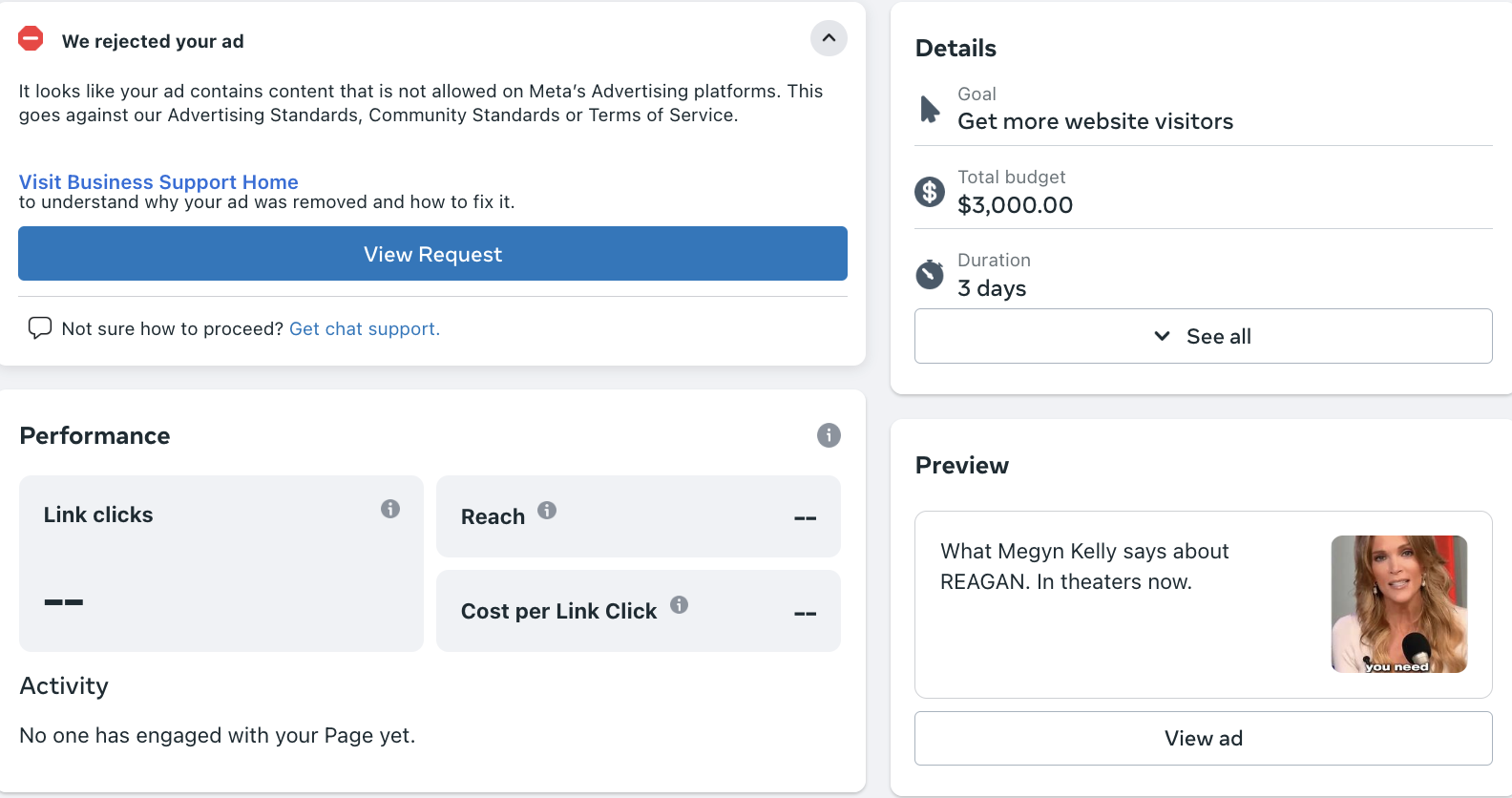
Task: Click the We rejected your ad heading
Action: pos(153,41)
